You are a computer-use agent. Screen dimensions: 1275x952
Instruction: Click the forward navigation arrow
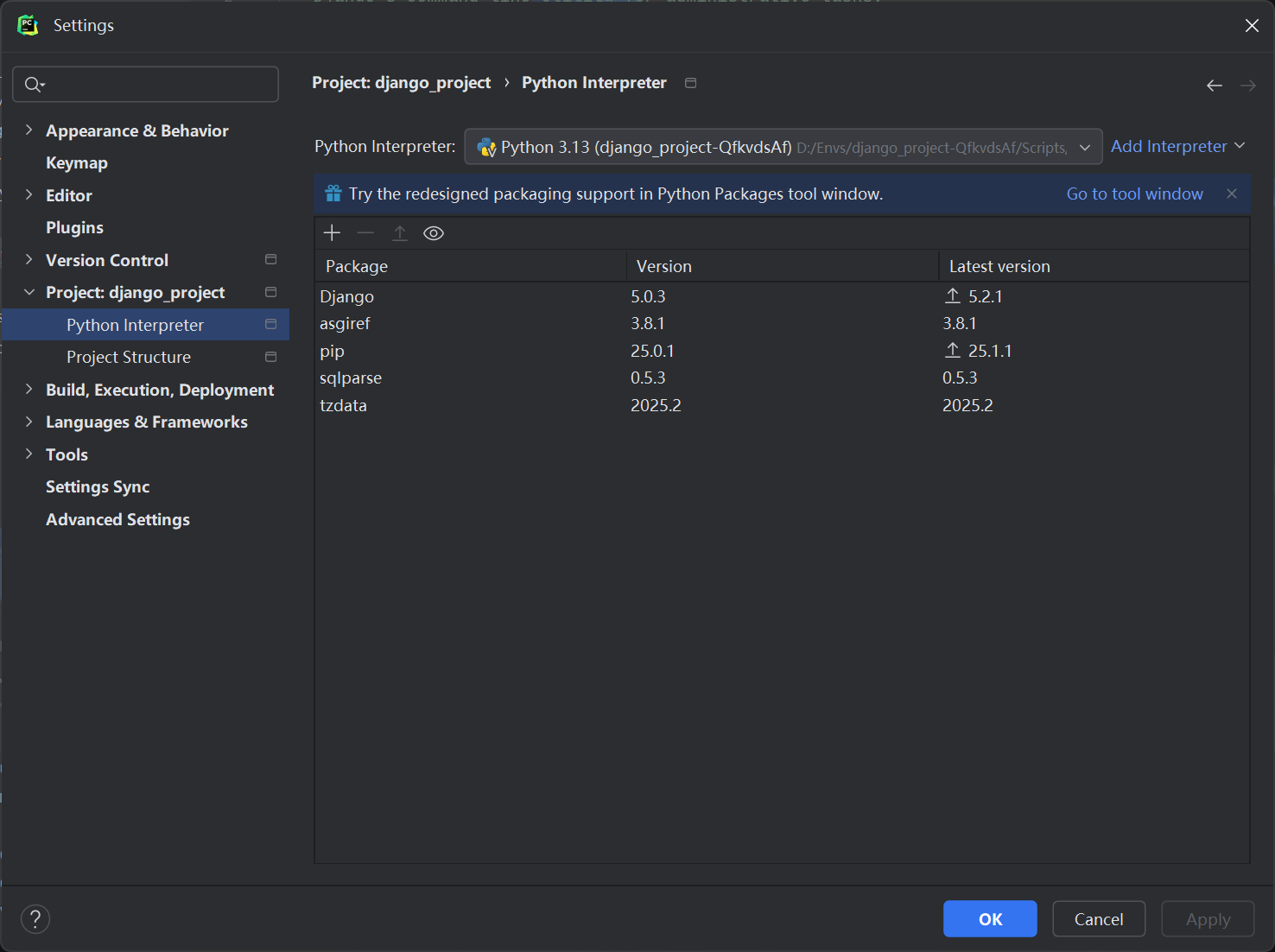pyautogui.click(x=1248, y=85)
